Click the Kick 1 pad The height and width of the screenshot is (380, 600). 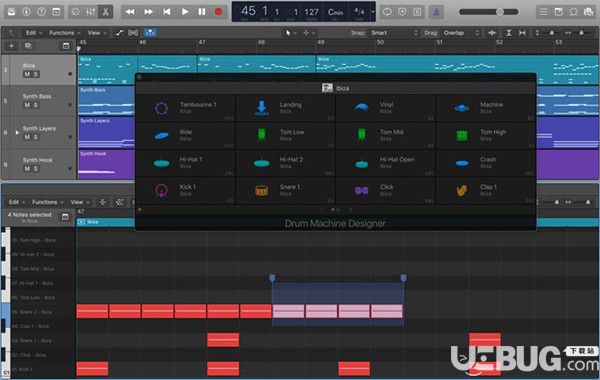(186, 191)
